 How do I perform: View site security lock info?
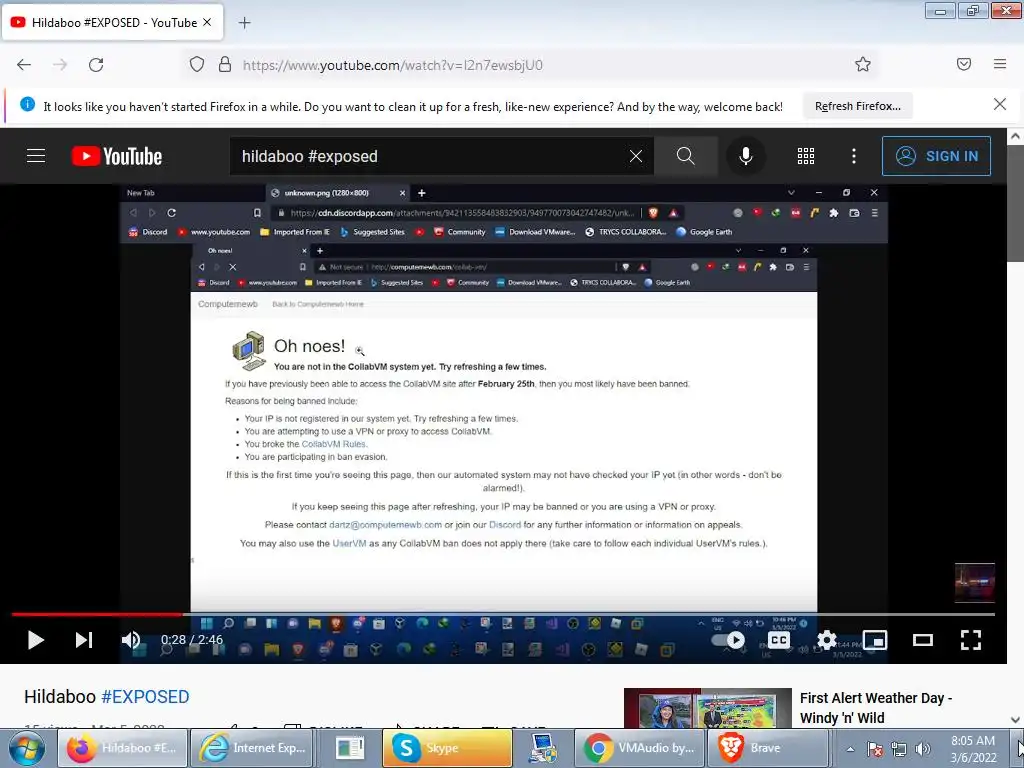tap(225, 64)
